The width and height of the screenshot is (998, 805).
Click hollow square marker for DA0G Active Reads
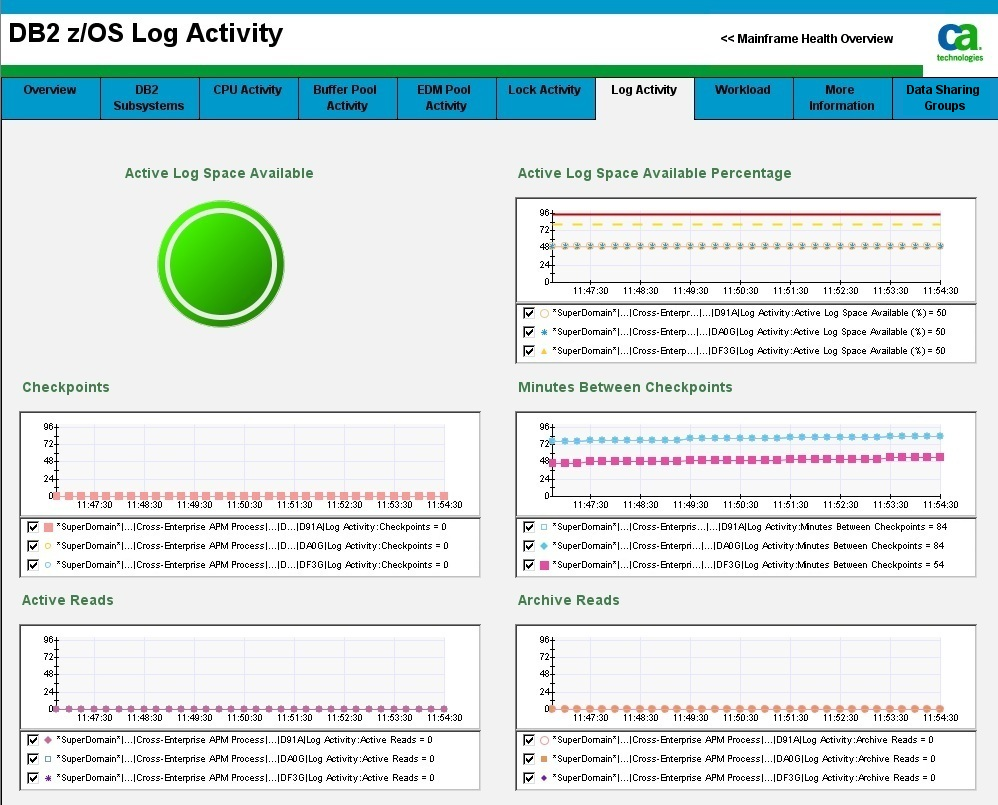point(48,759)
